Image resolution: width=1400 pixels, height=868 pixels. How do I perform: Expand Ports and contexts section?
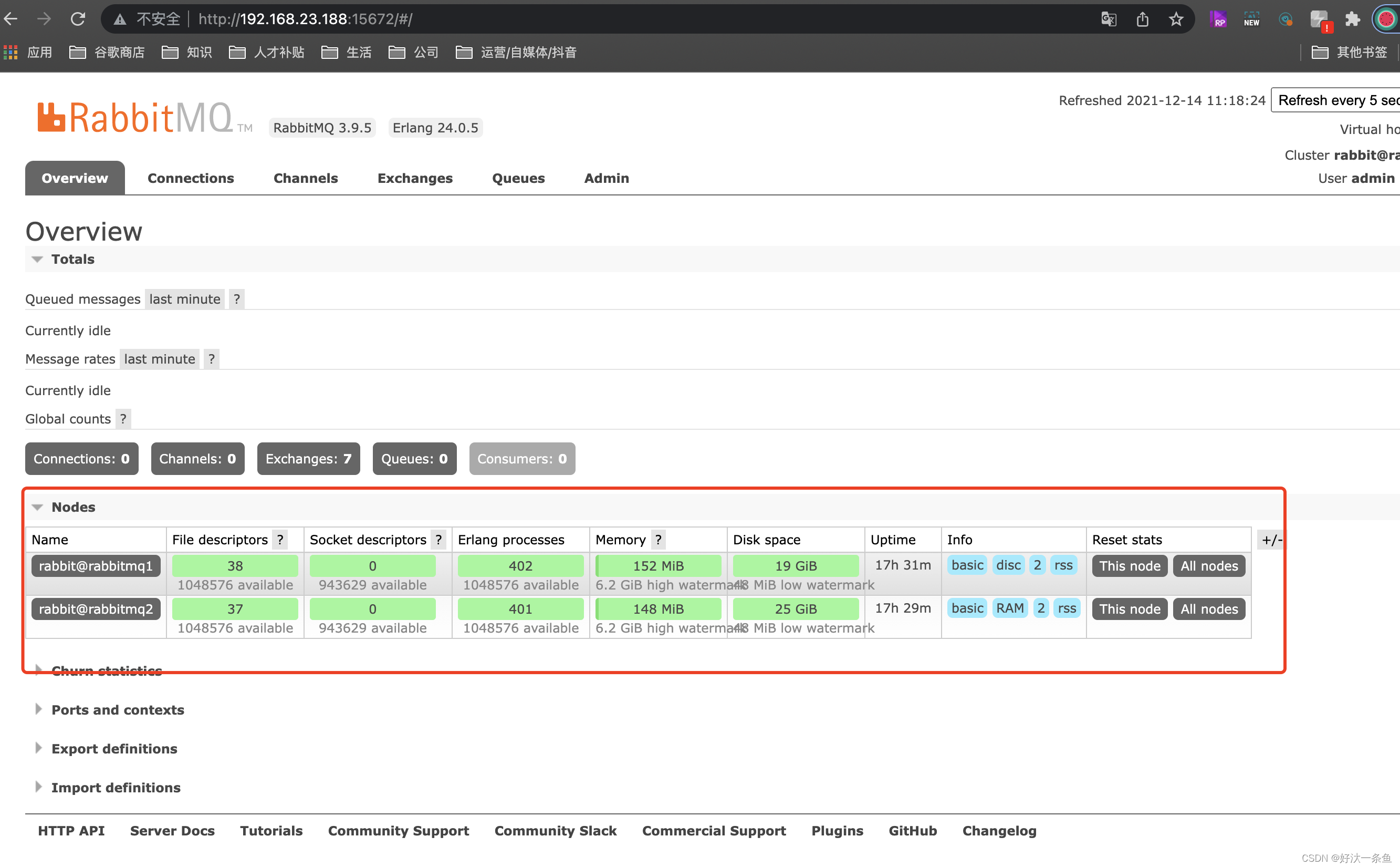[110, 709]
